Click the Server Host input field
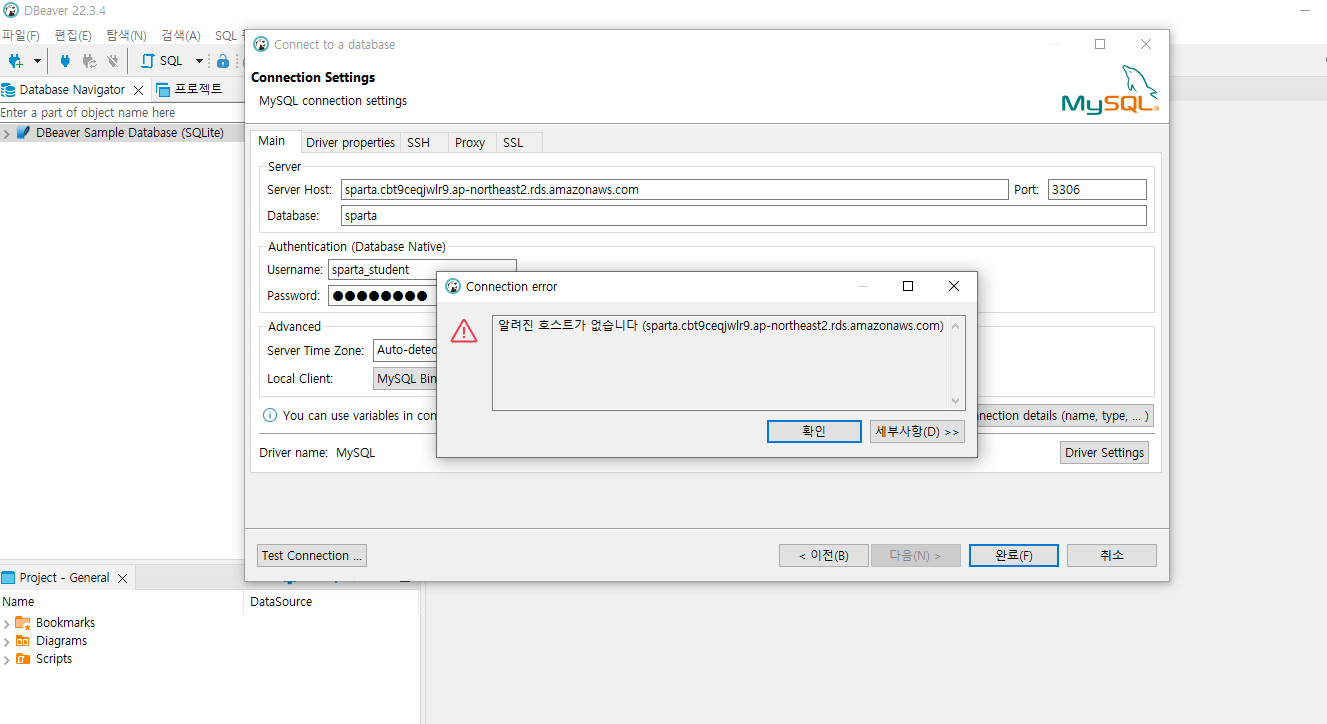The width and height of the screenshot is (1327, 724). tap(674, 189)
